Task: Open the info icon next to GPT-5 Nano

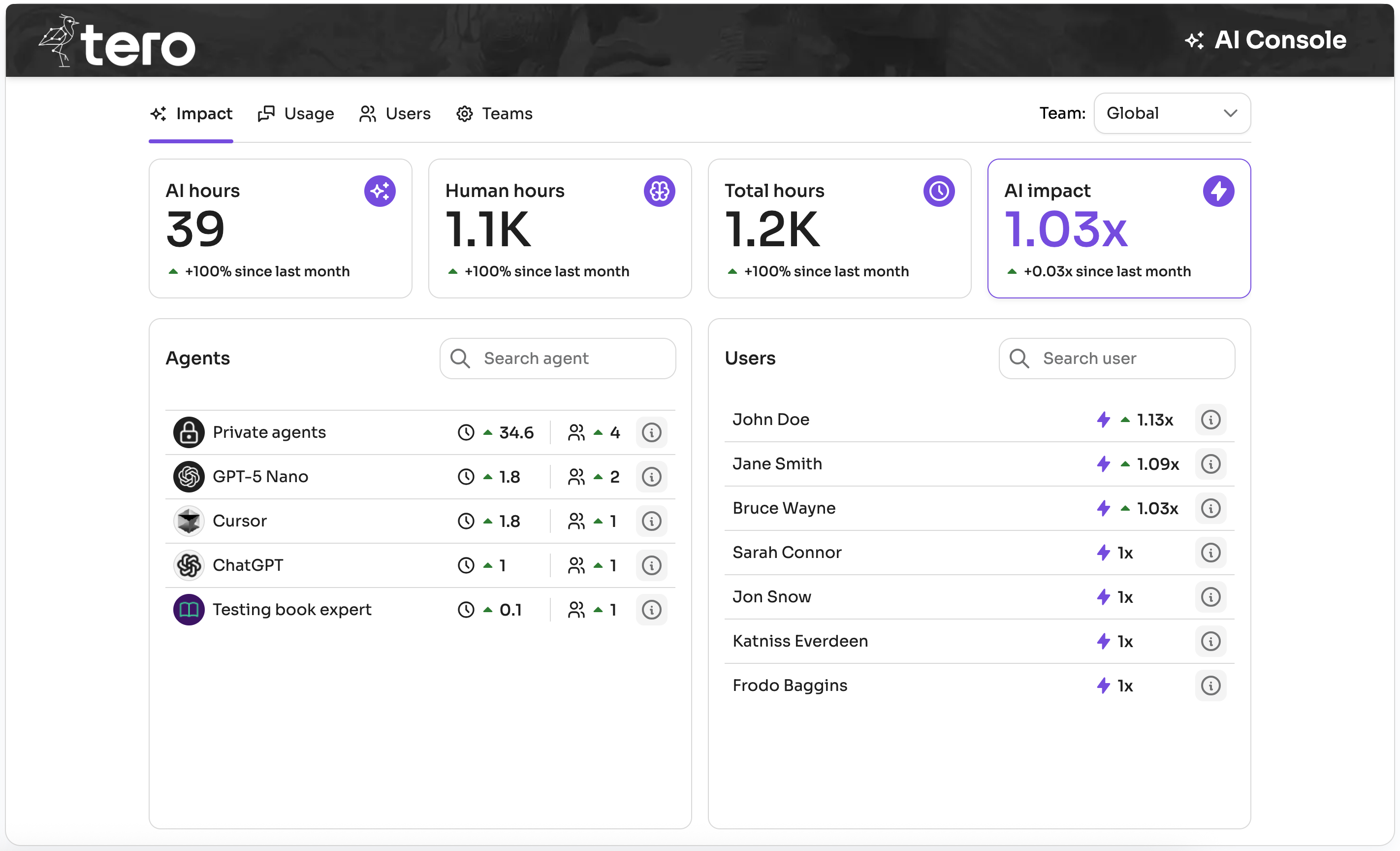Action: coord(651,477)
